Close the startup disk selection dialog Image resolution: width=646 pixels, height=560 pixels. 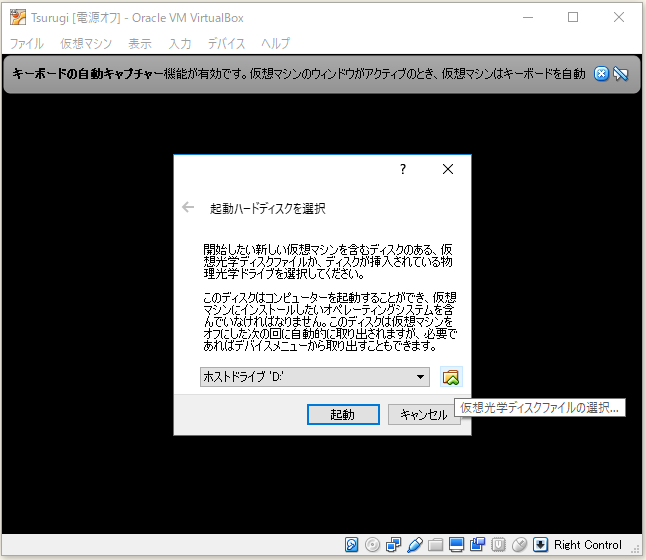pyautogui.click(x=448, y=169)
